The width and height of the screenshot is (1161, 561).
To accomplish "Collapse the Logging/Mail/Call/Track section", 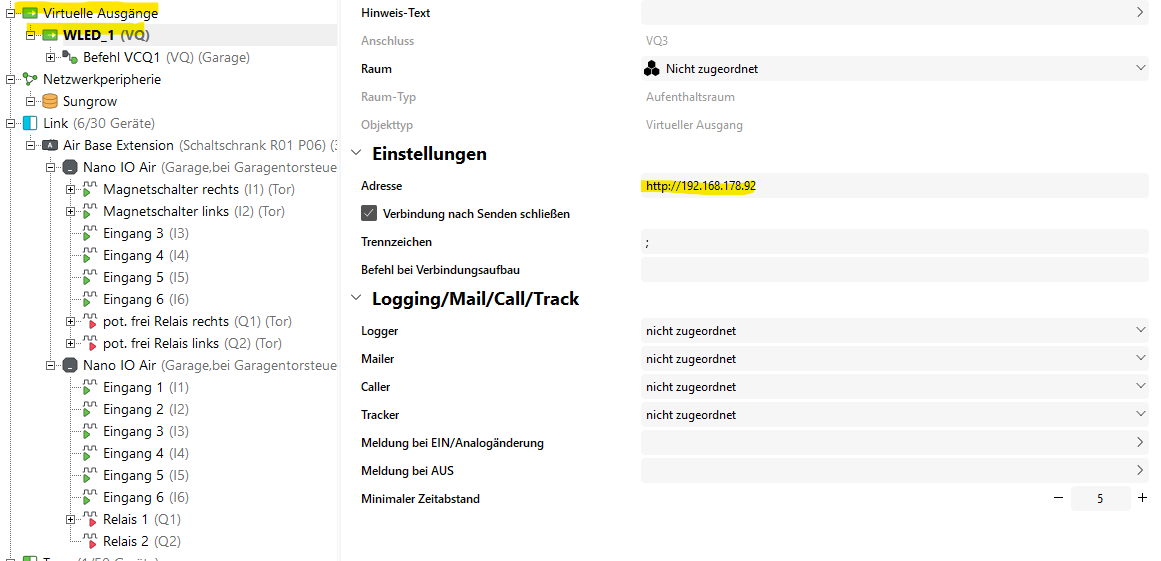I will 357,298.
